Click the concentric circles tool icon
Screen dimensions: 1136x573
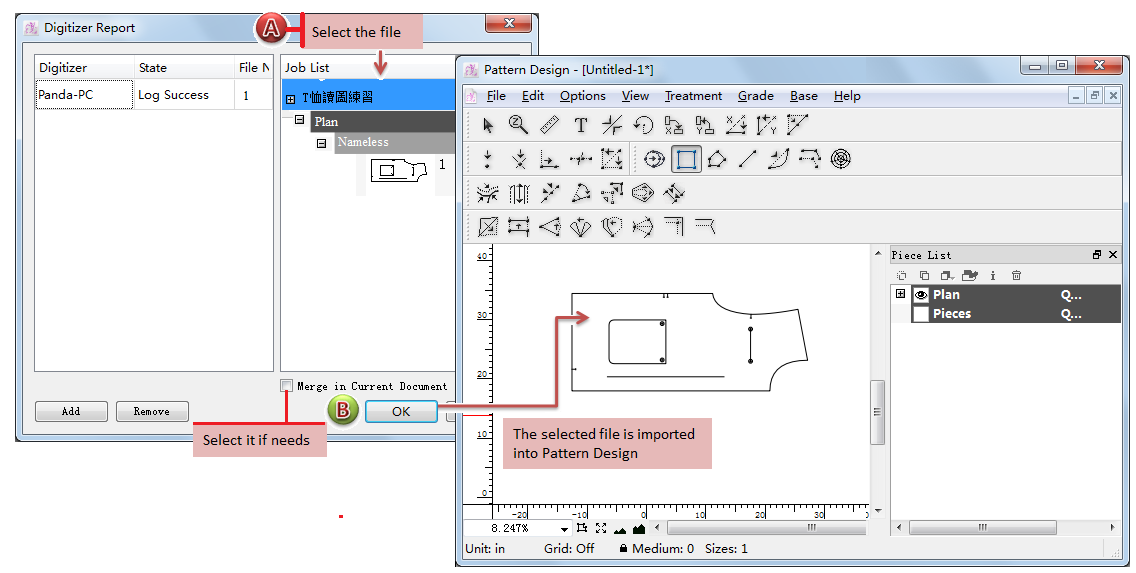tap(841, 159)
